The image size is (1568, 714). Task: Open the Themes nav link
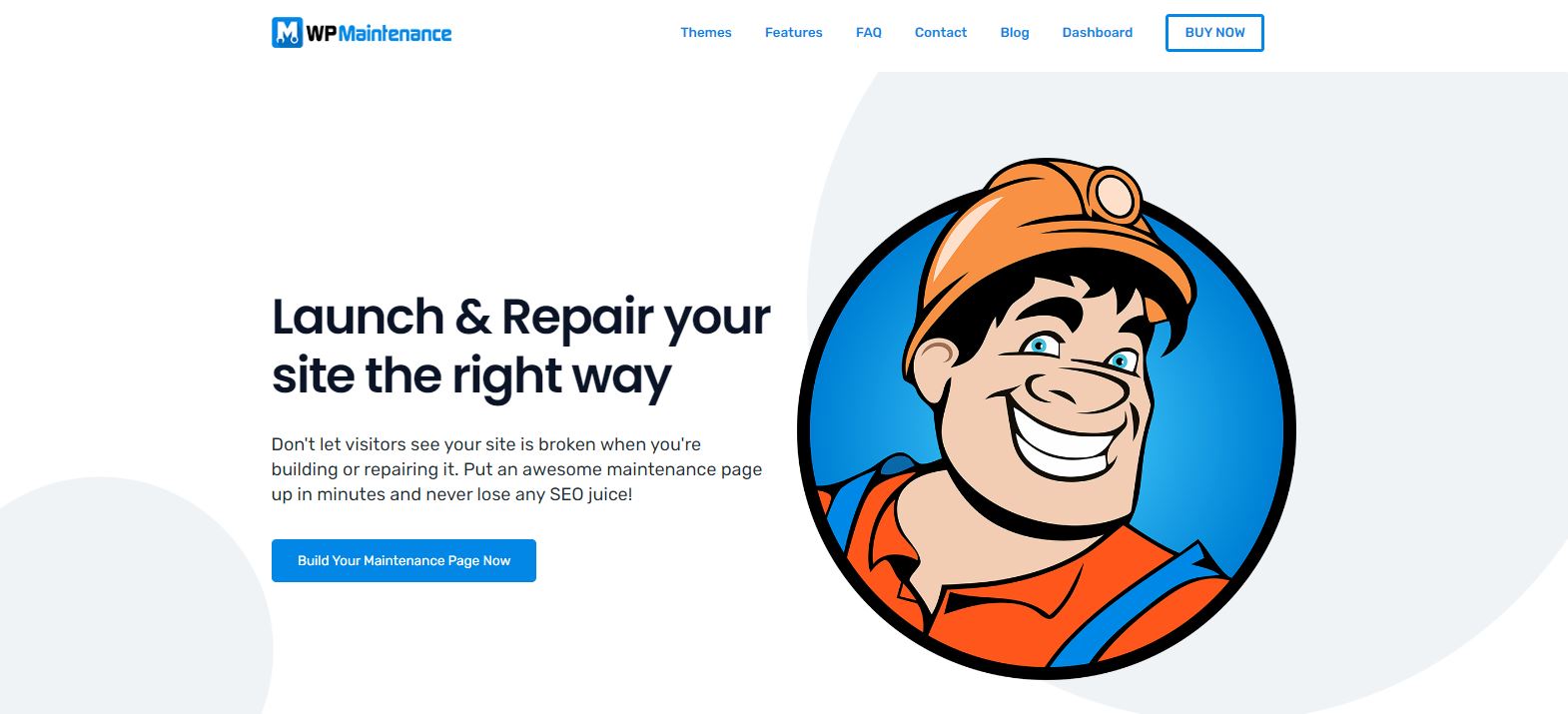pos(706,32)
